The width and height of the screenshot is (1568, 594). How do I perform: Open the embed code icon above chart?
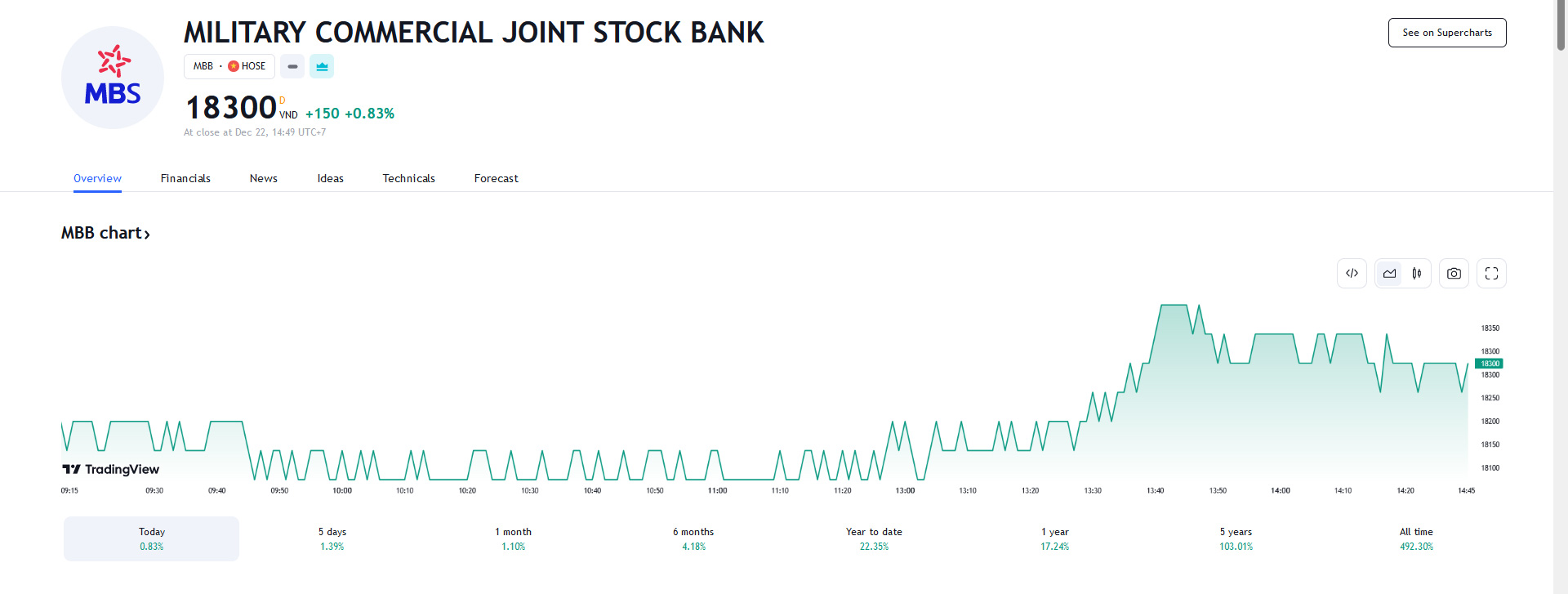[1352, 274]
